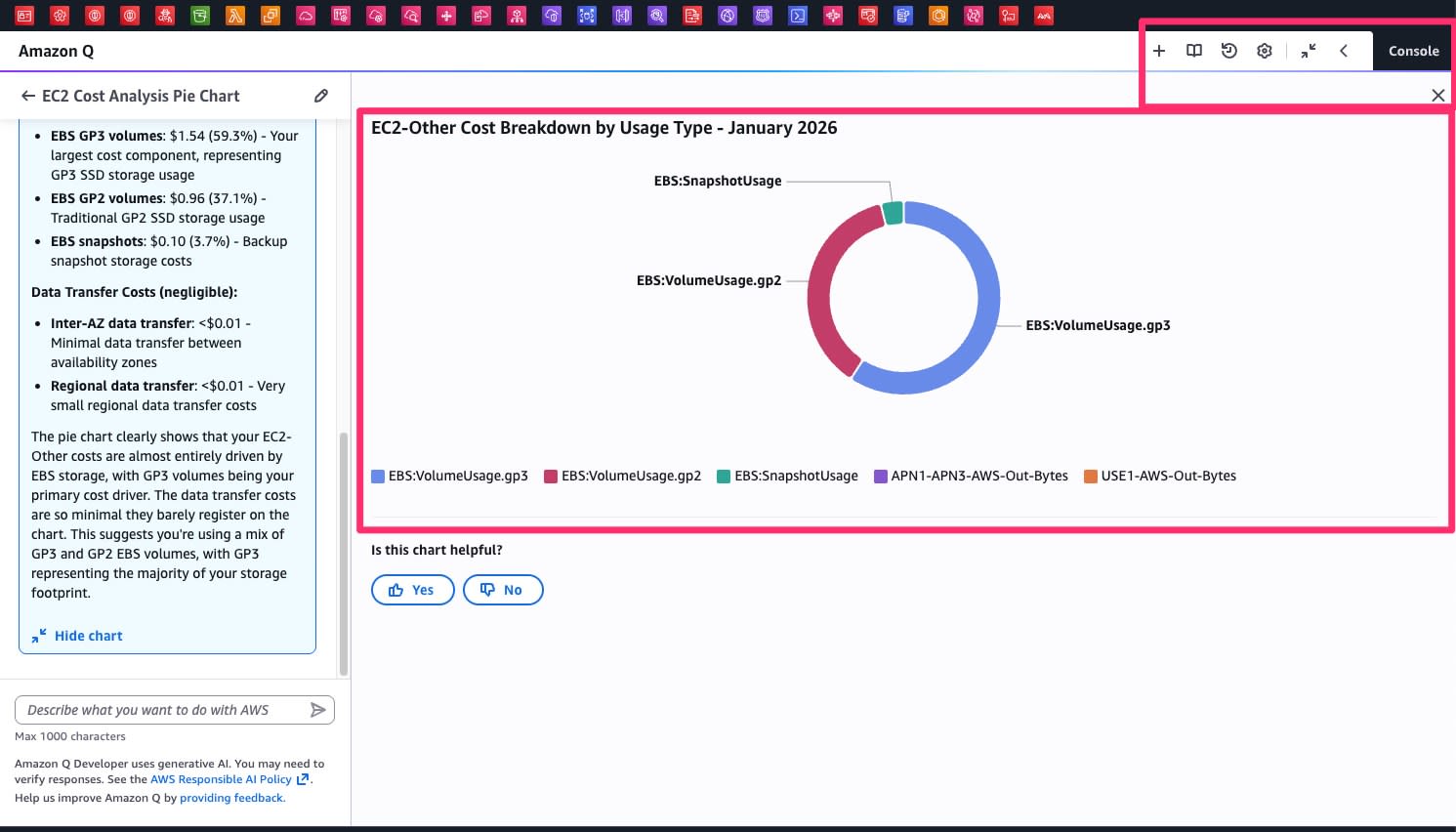Click the orange USE1-AWS-Out-Bytes legend swatch
The image size is (1456, 832).
(x=1091, y=477)
